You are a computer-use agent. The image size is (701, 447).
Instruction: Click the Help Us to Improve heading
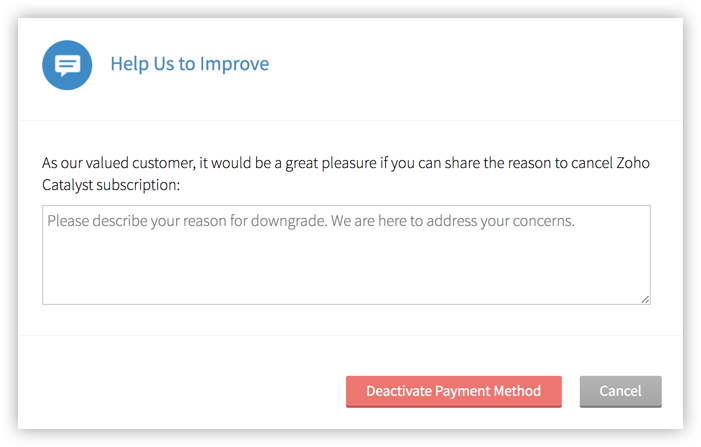(x=190, y=64)
